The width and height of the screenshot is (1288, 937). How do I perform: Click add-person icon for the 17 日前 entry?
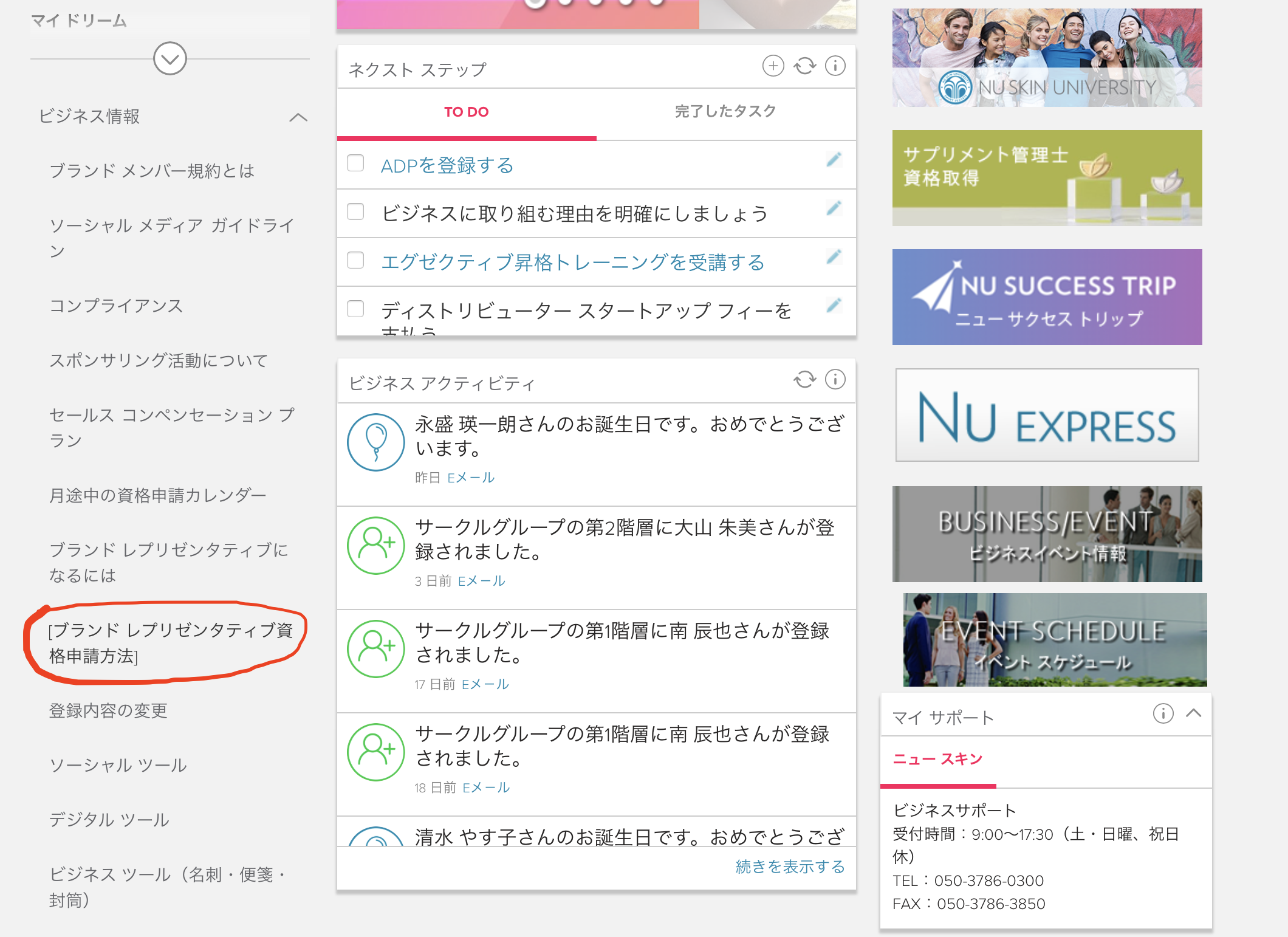pyautogui.click(x=376, y=649)
